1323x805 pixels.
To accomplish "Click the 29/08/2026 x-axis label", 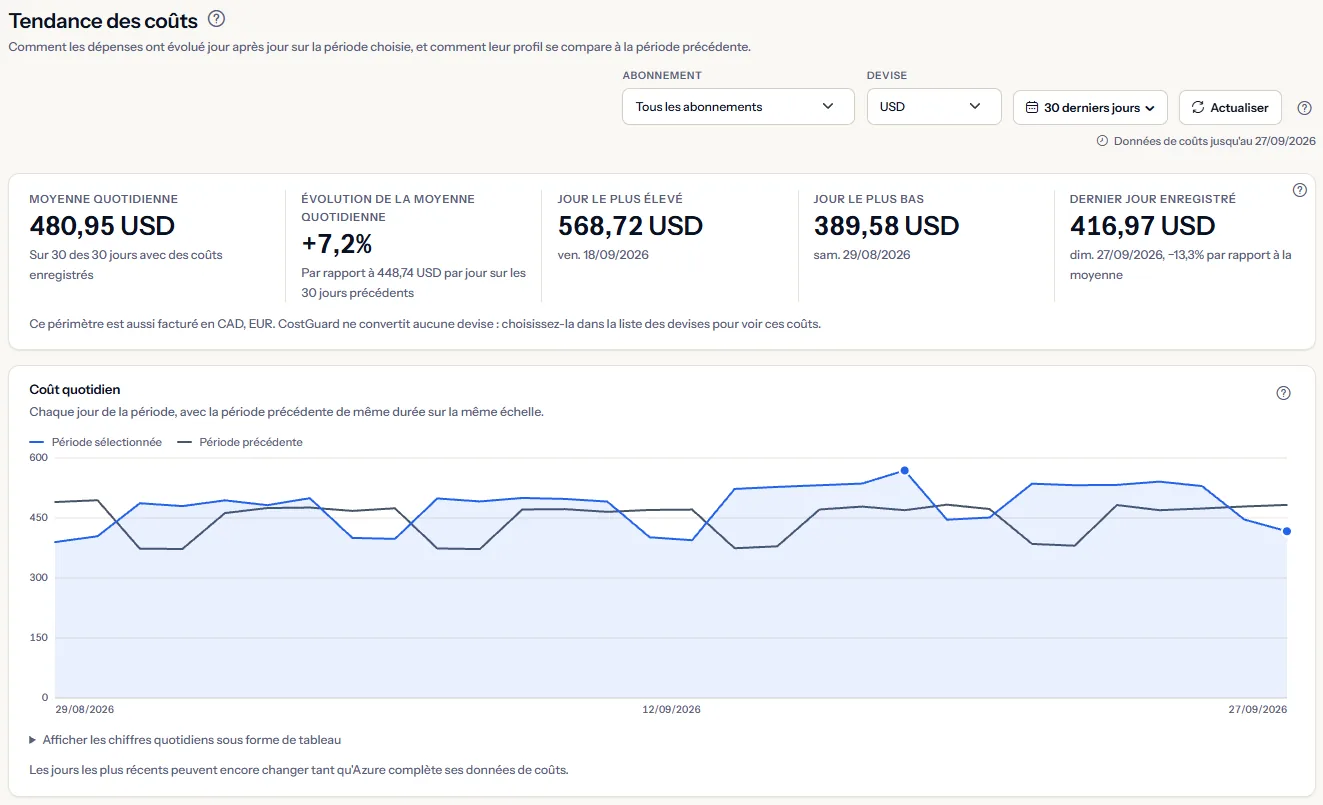I will point(84,710).
